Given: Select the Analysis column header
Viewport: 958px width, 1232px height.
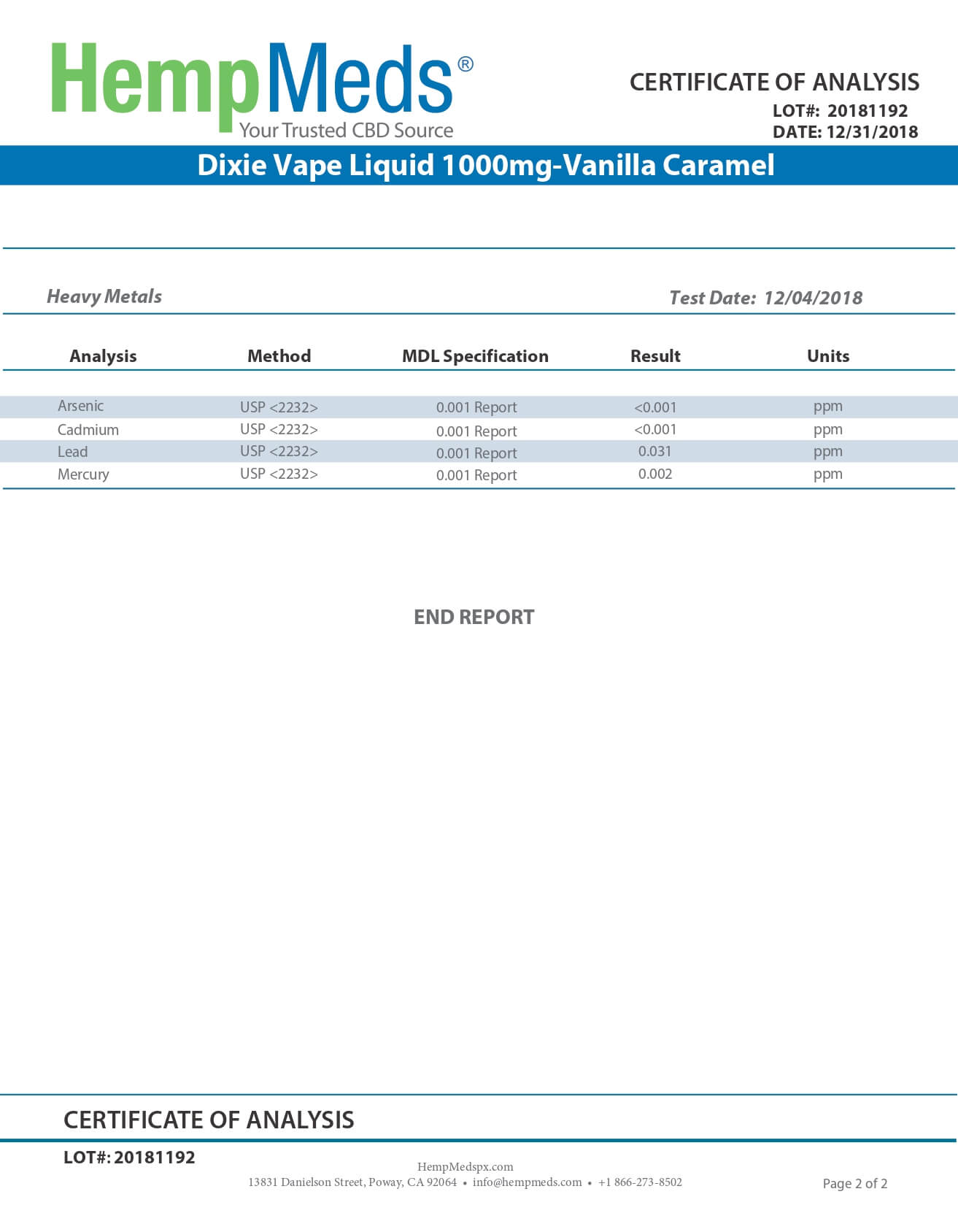Looking at the screenshot, I should coord(103,356).
